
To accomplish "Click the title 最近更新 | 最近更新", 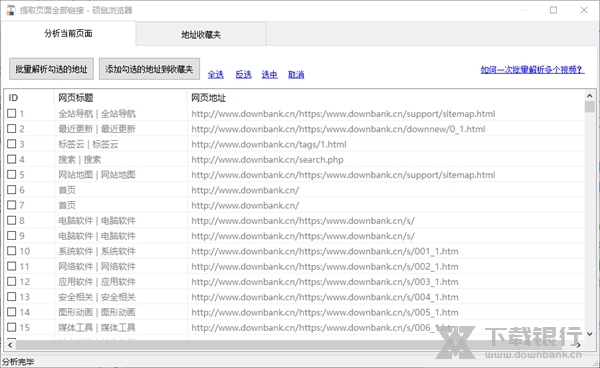I will click(x=97, y=129).
